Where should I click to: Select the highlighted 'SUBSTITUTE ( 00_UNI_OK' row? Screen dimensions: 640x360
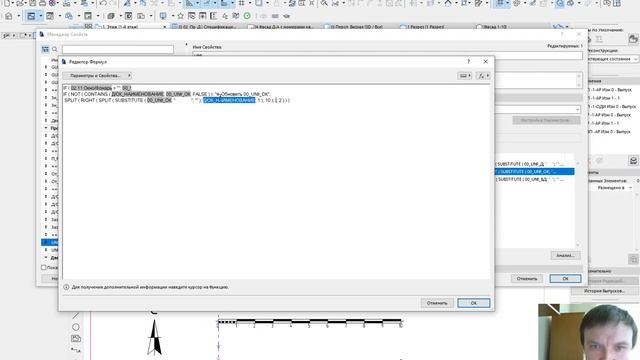[534, 172]
